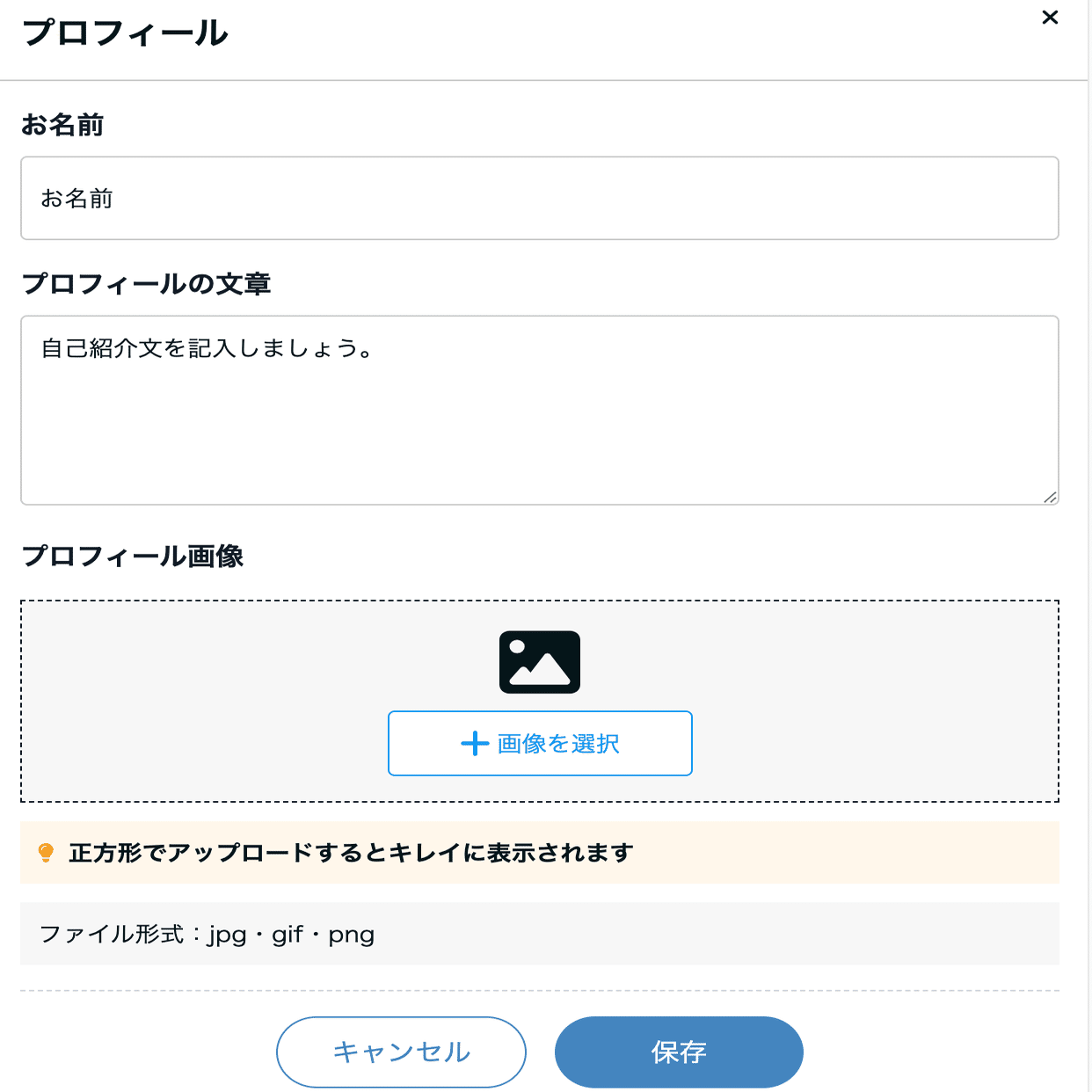Click the placeholder text 自己紹介文を記入しましょう。

point(205,348)
